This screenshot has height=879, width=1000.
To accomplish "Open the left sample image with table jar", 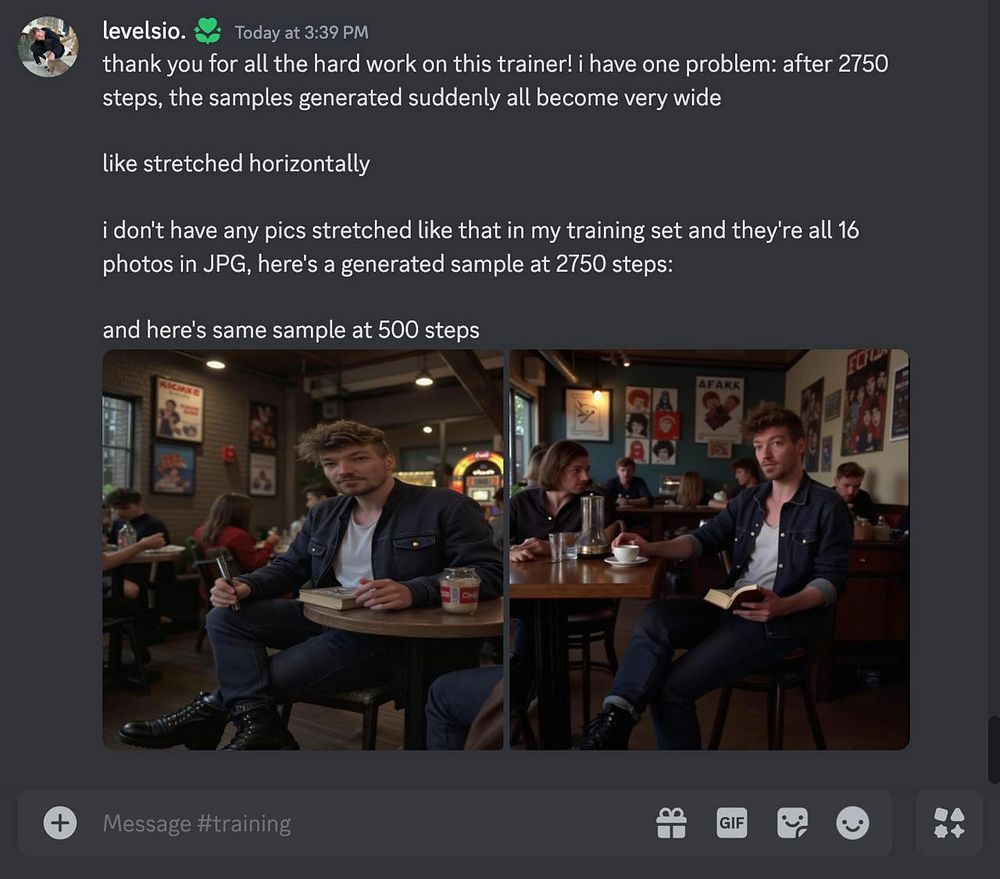I will pyautogui.click(x=303, y=549).
